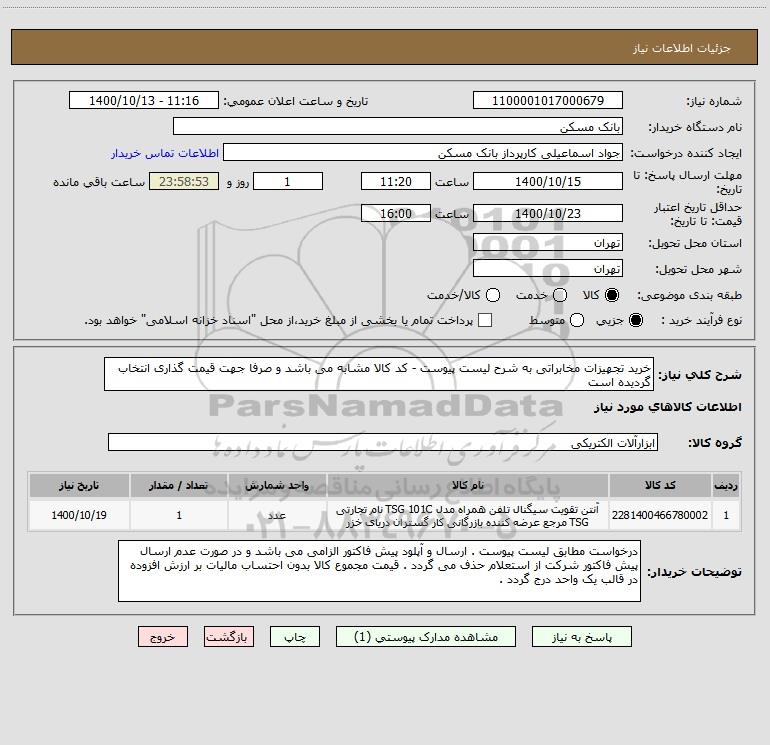Click the remaining days field showing 1
Image resolution: width=770 pixels, height=745 pixels.
[x=288, y=181]
